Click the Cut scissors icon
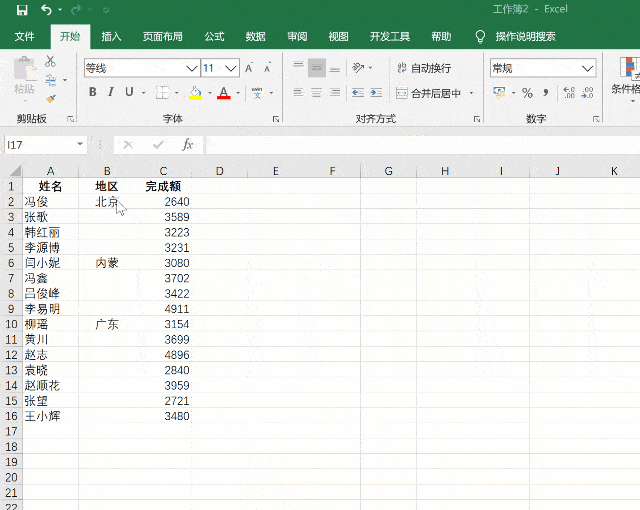 (51, 62)
